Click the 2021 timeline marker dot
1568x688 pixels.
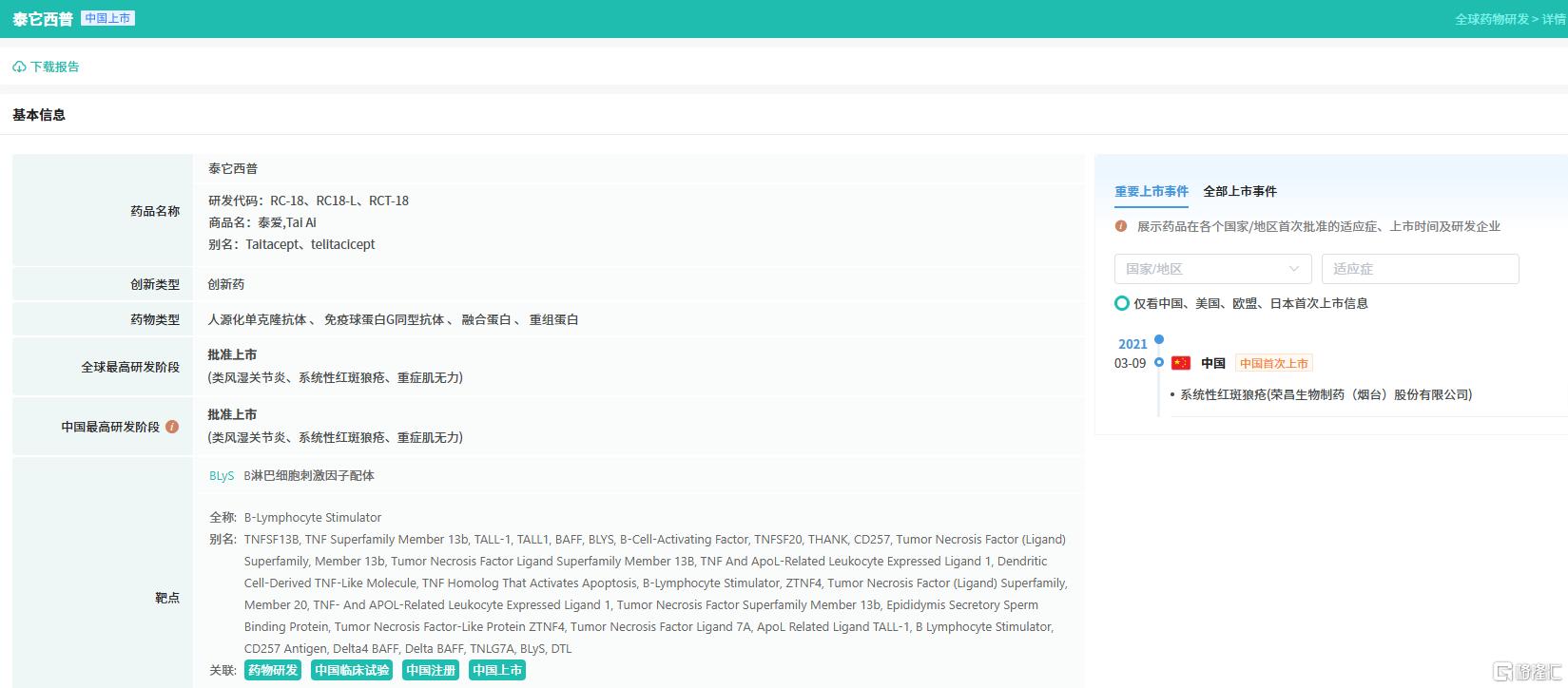1158,339
